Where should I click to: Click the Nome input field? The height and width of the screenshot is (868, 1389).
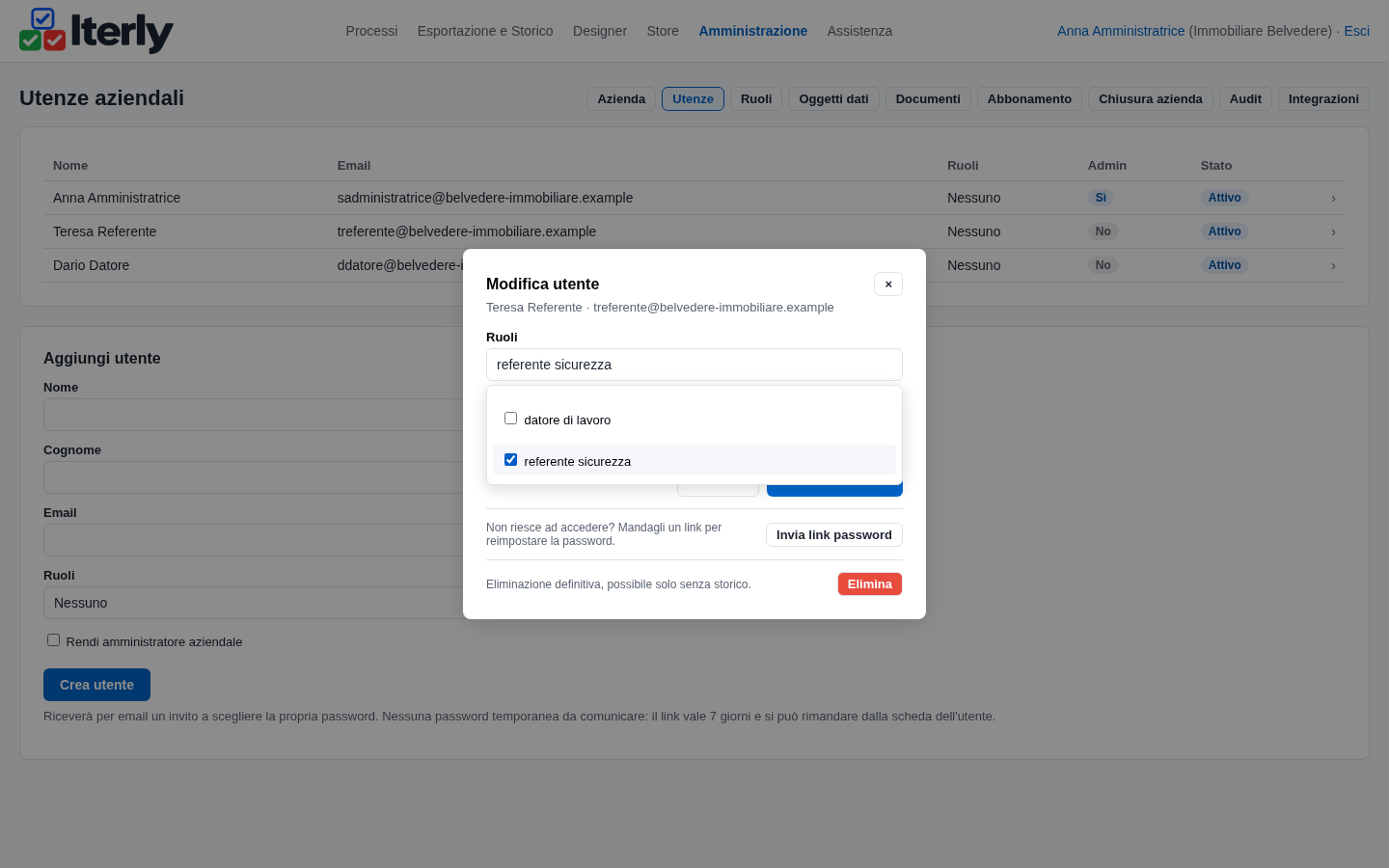click(x=253, y=415)
